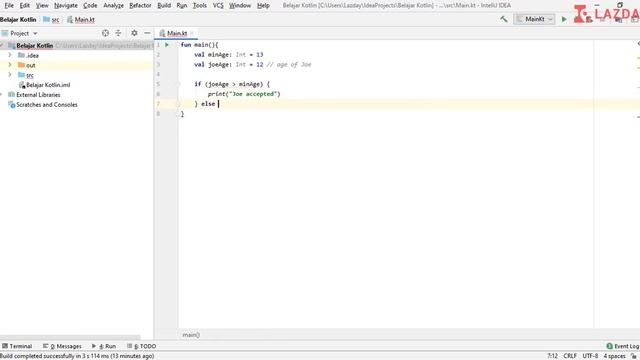Expand the src folder
Viewport: 640px width, 360px height.
point(10,75)
